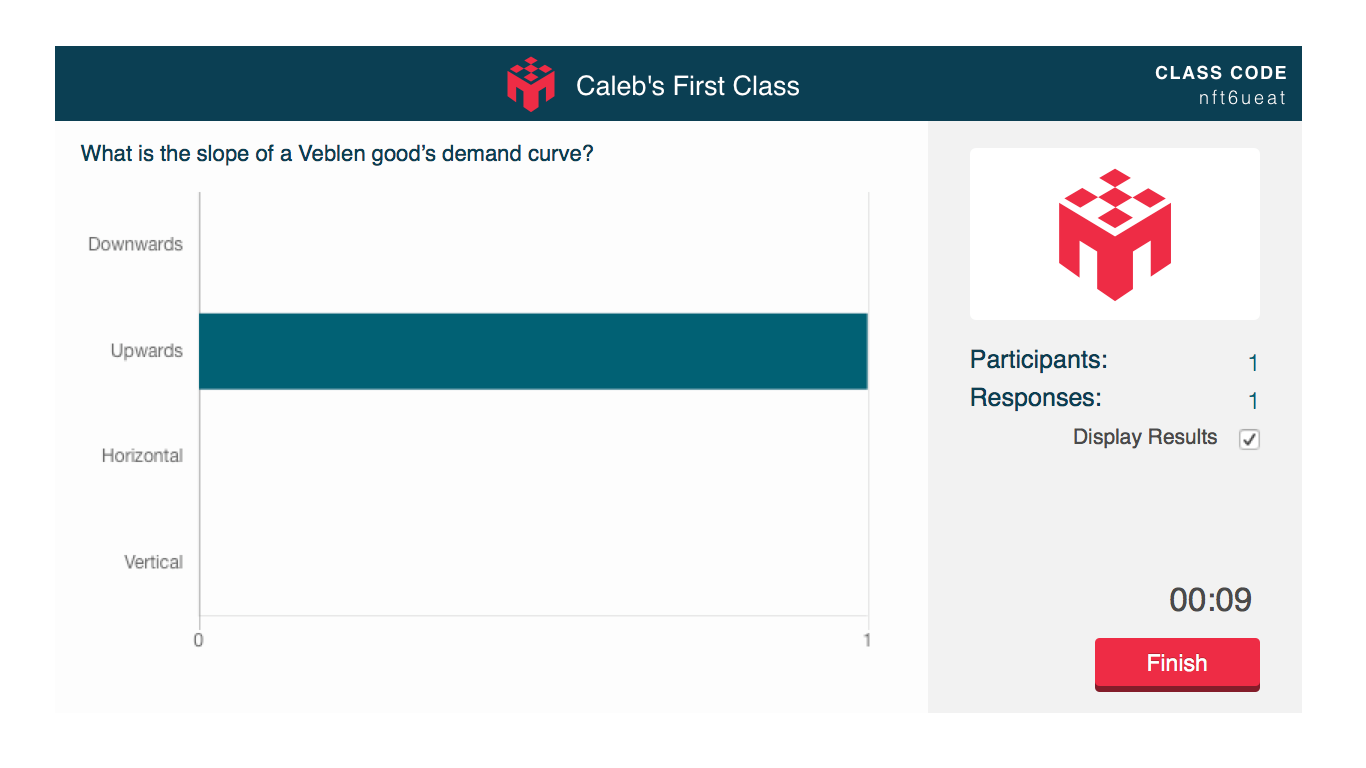The image size is (1366, 768).
Task: Click the large red cube logo
Action: (1114, 234)
